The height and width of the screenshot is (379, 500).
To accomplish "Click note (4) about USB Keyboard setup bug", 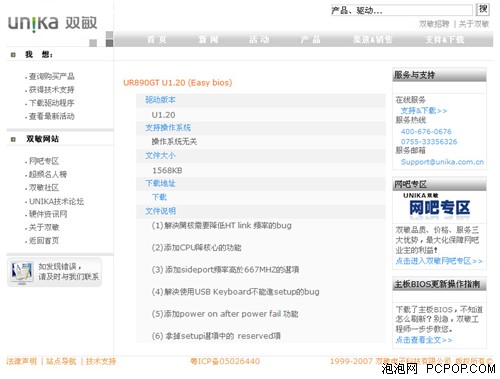I will click(235, 292).
